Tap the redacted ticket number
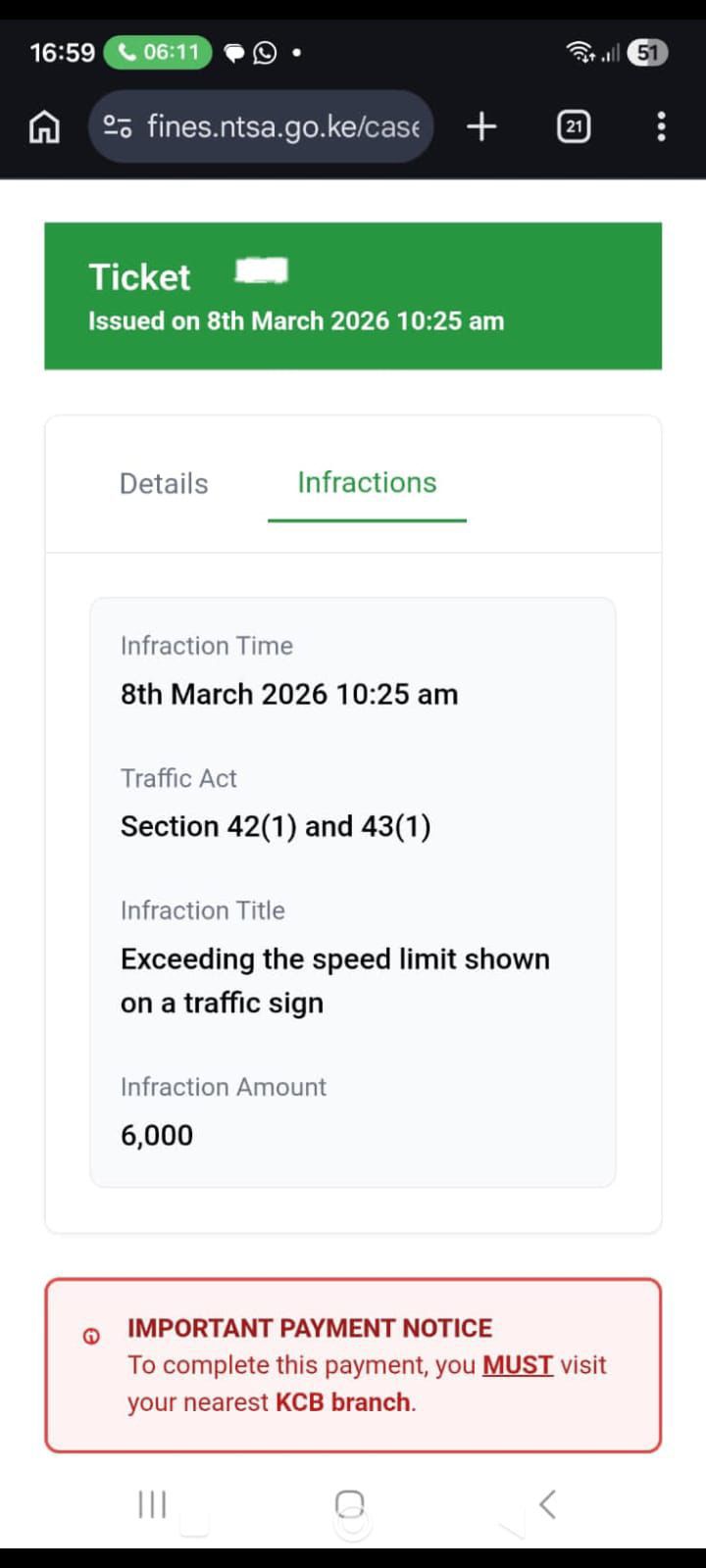Screen dimensions: 706x1568 (262, 270)
